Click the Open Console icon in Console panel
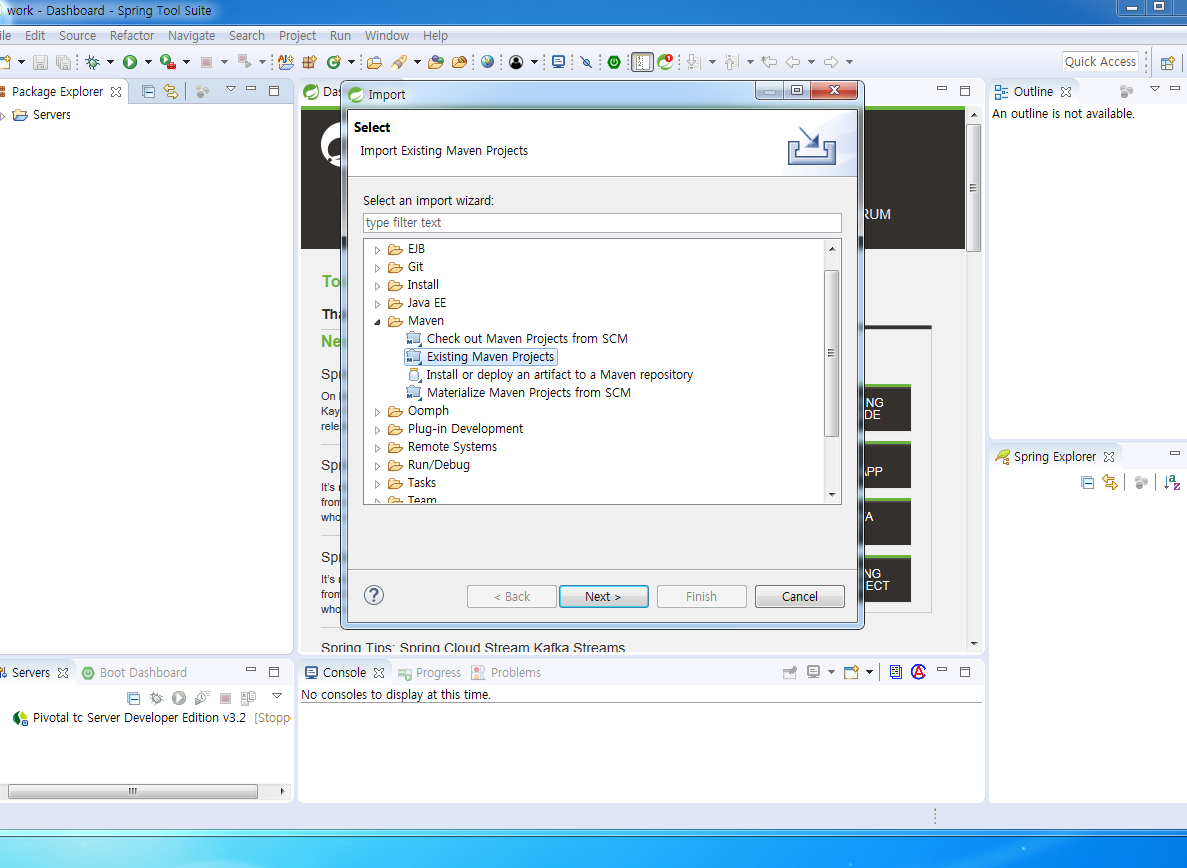 pos(851,672)
